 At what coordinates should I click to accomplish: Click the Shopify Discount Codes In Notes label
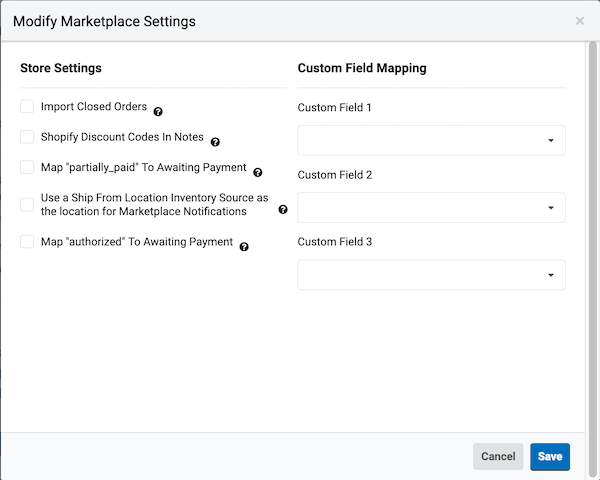click(122, 137)
